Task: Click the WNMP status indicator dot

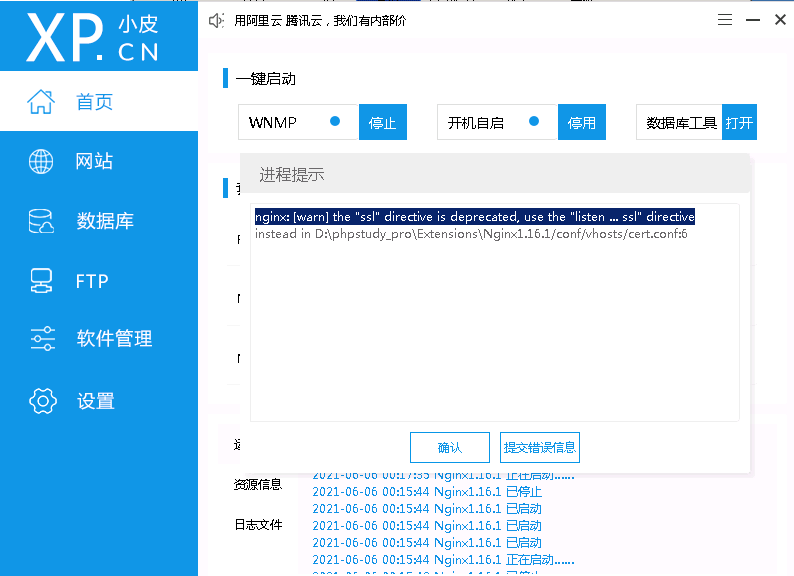Action: [x=335, y=121]
